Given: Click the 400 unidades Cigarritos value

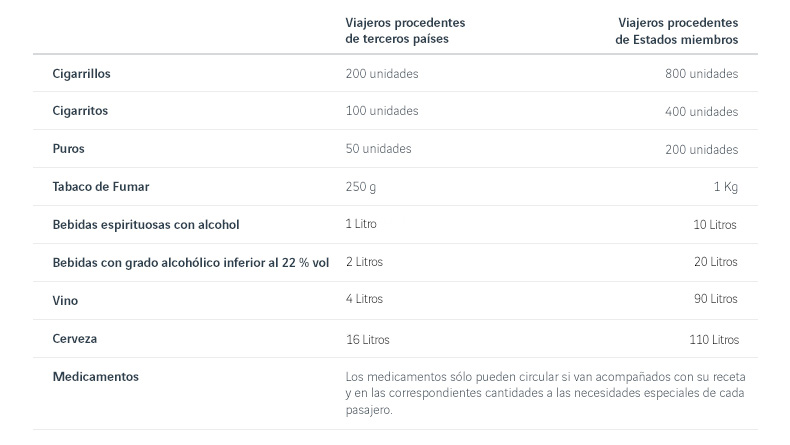Looking at the screenshot, I should (x=701, y=112).
